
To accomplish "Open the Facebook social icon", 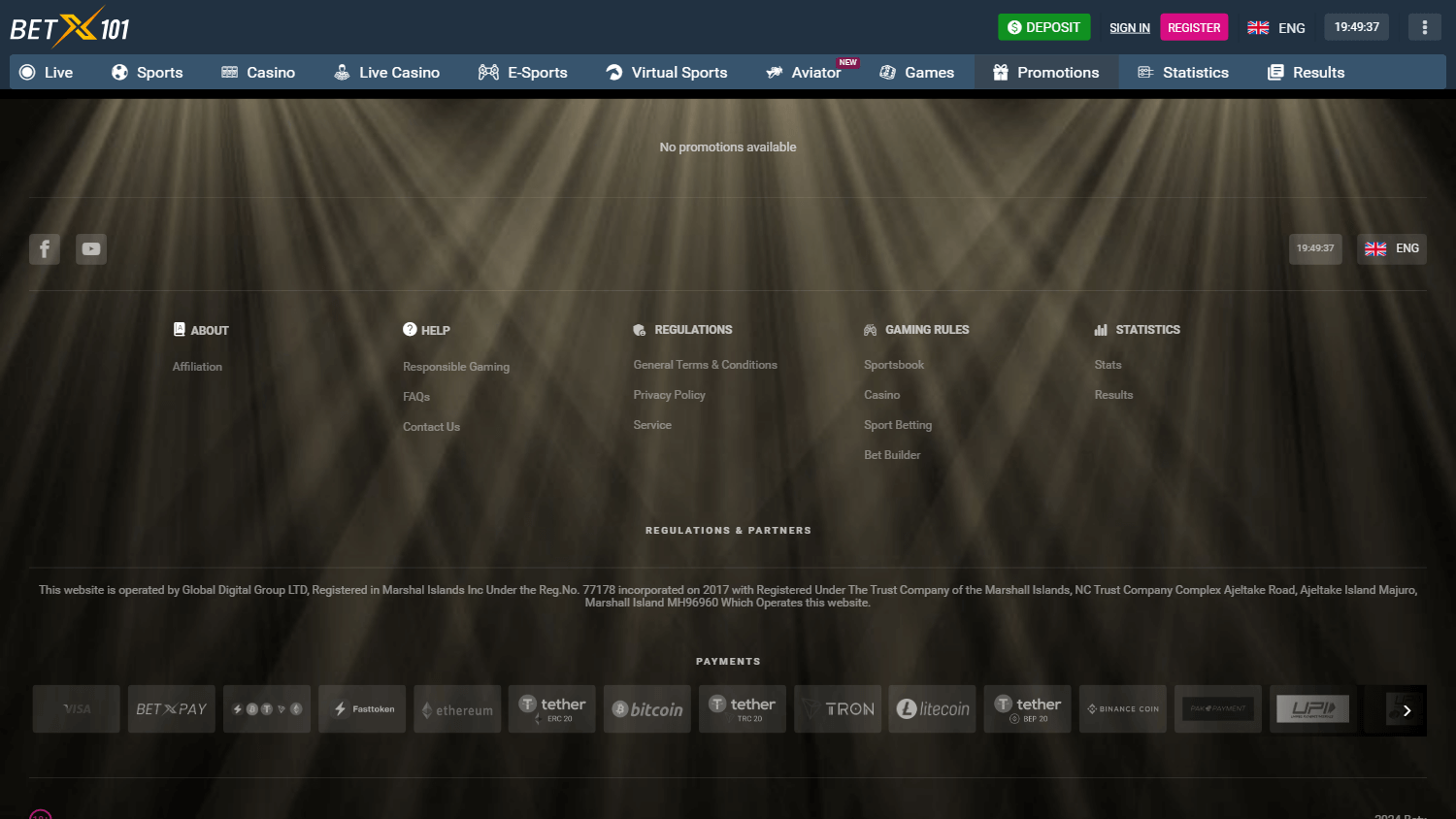I will pyautogui.click(x=45, y=249).
